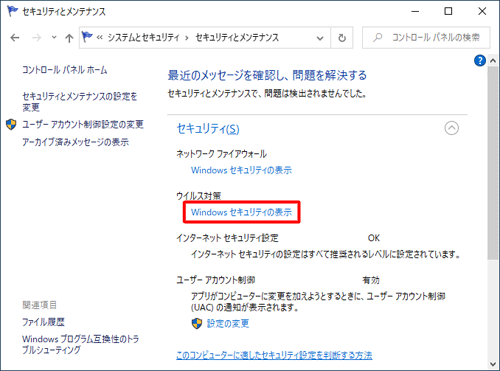Click OK status for internet security
The image size is (500, 371).
374,238
